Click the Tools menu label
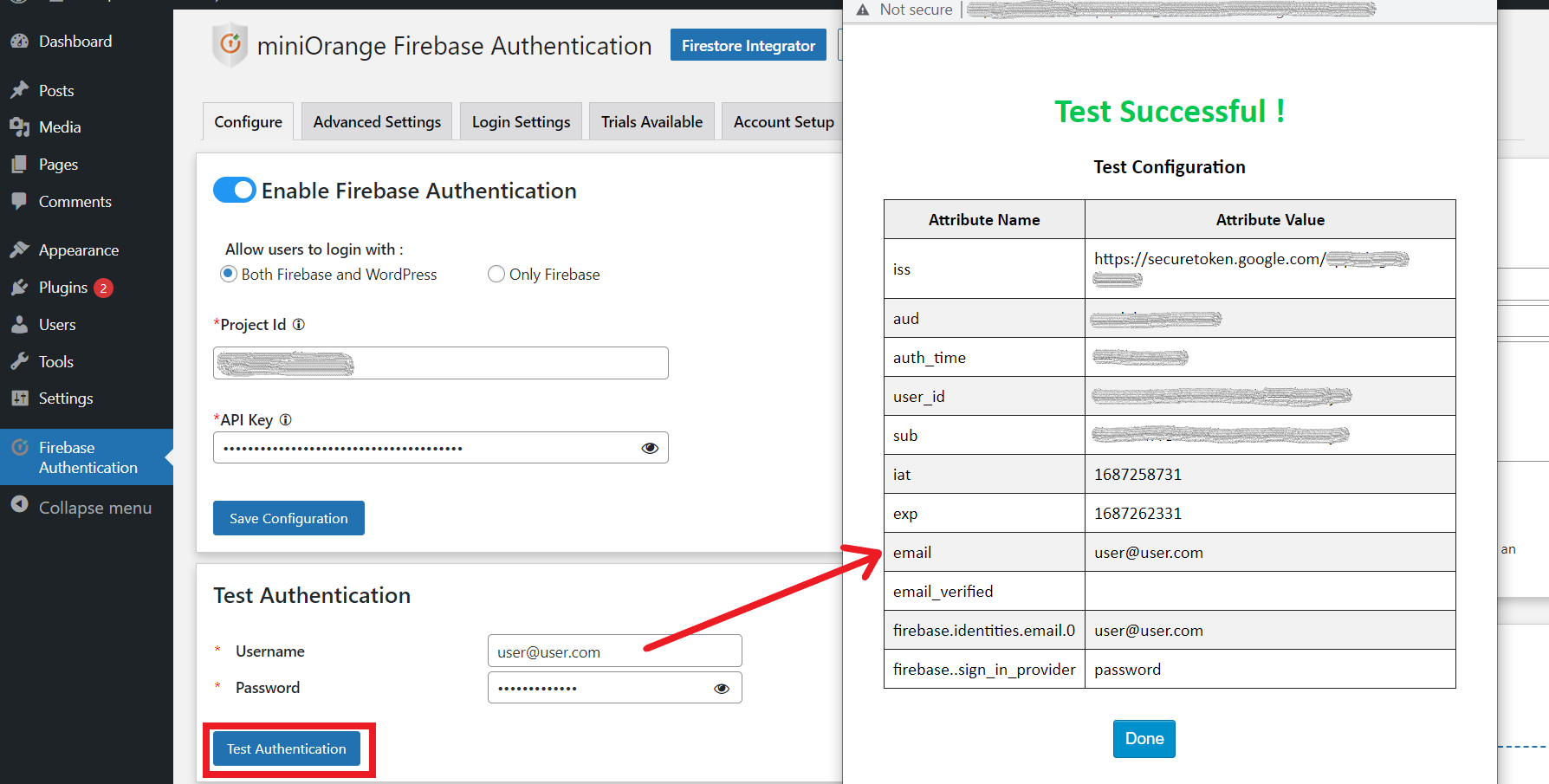 click(x=56, y=362)
